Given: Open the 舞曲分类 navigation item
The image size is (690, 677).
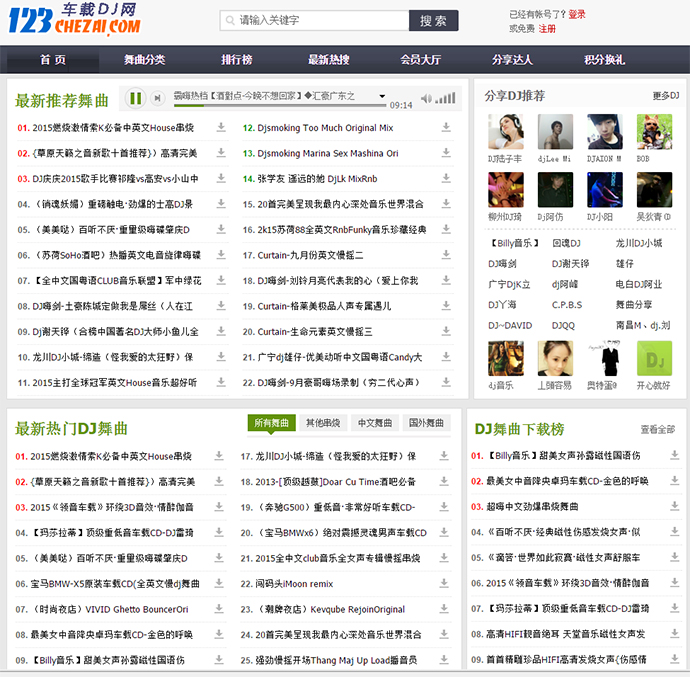Looking at the screenshot, I should coord(144,59).
